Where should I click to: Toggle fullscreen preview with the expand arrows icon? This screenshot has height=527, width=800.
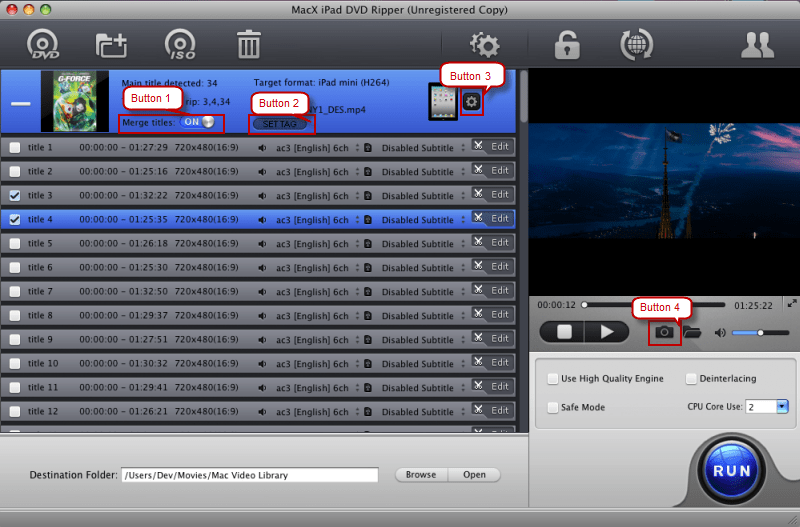tap(792, 304)
